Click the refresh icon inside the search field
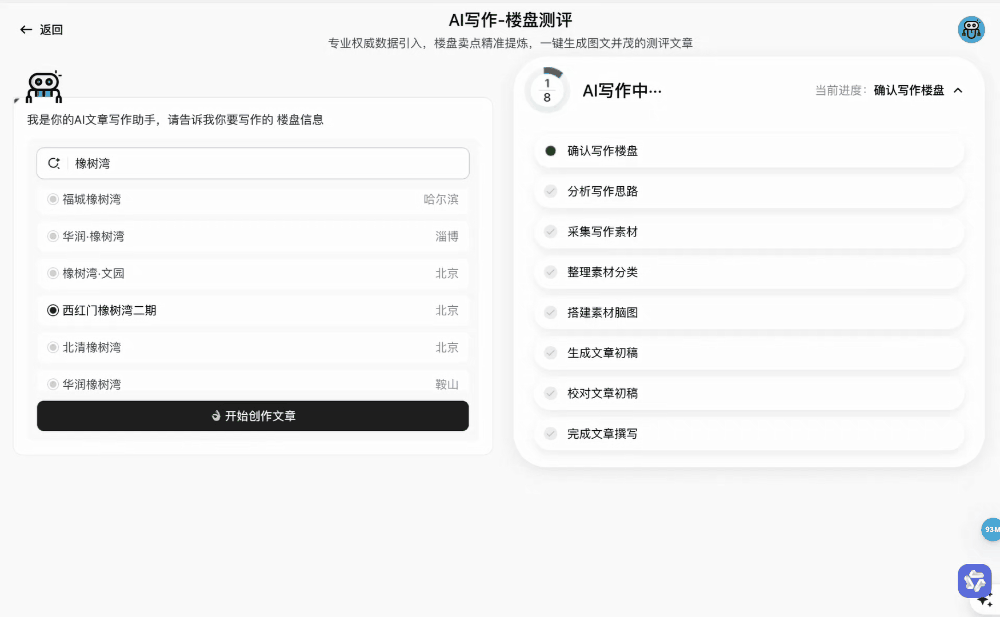 pos(54,163)
